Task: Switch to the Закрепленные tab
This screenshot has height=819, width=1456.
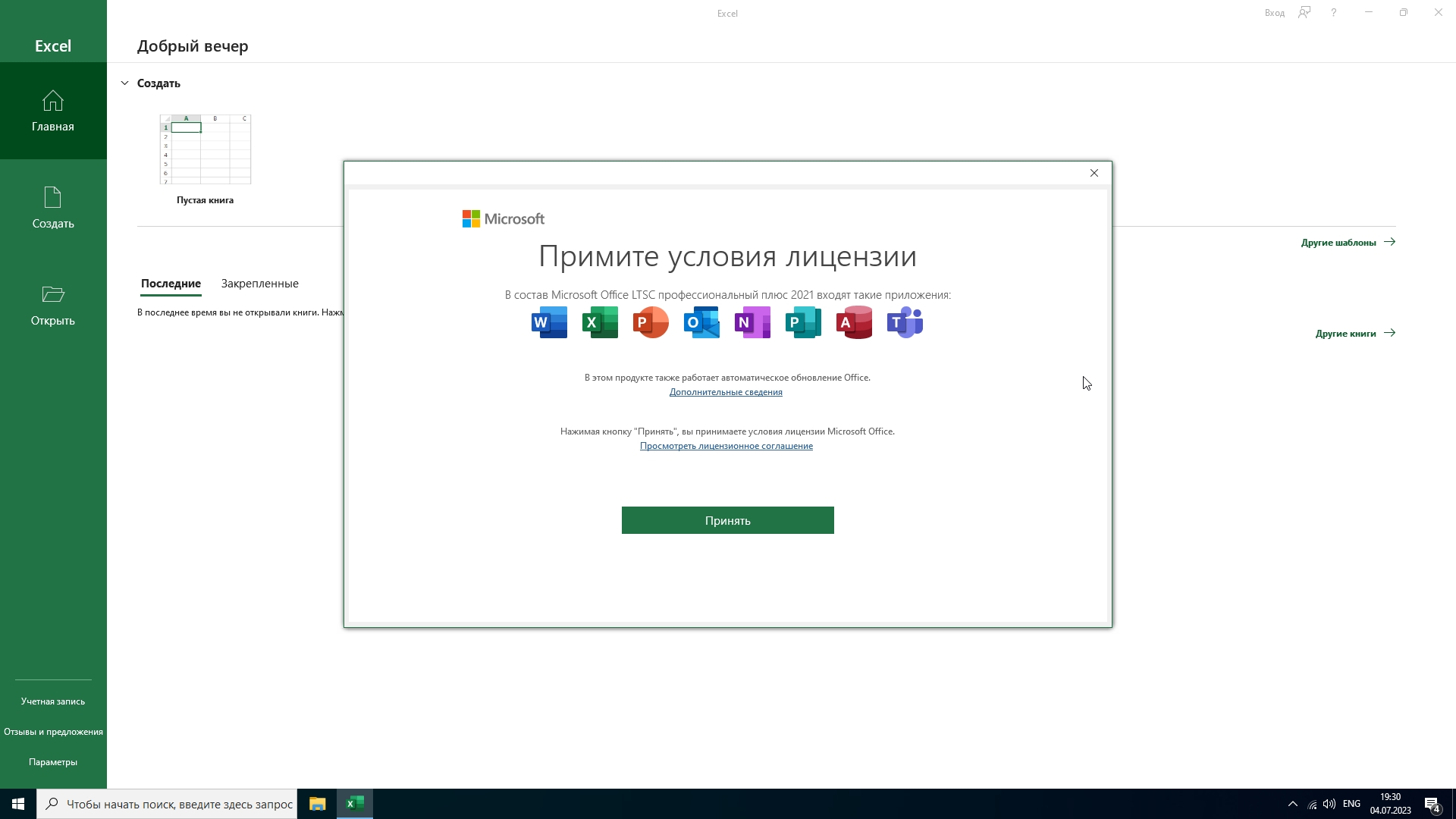Action: coord(259,284)
